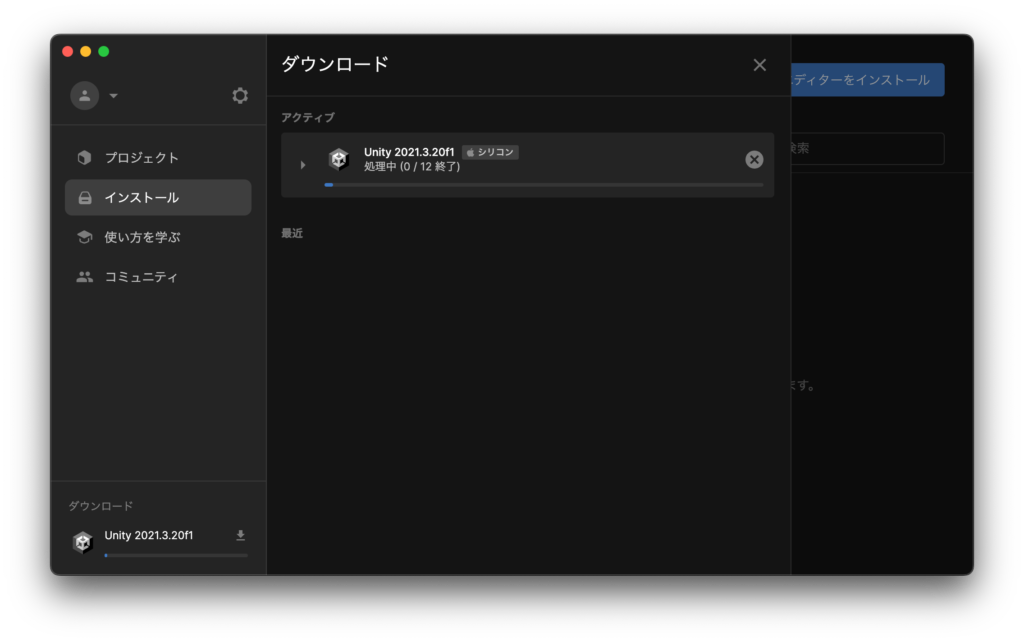Open the settings gear icon
This screenshot has height=642, width=1024.
click(240, 95)
